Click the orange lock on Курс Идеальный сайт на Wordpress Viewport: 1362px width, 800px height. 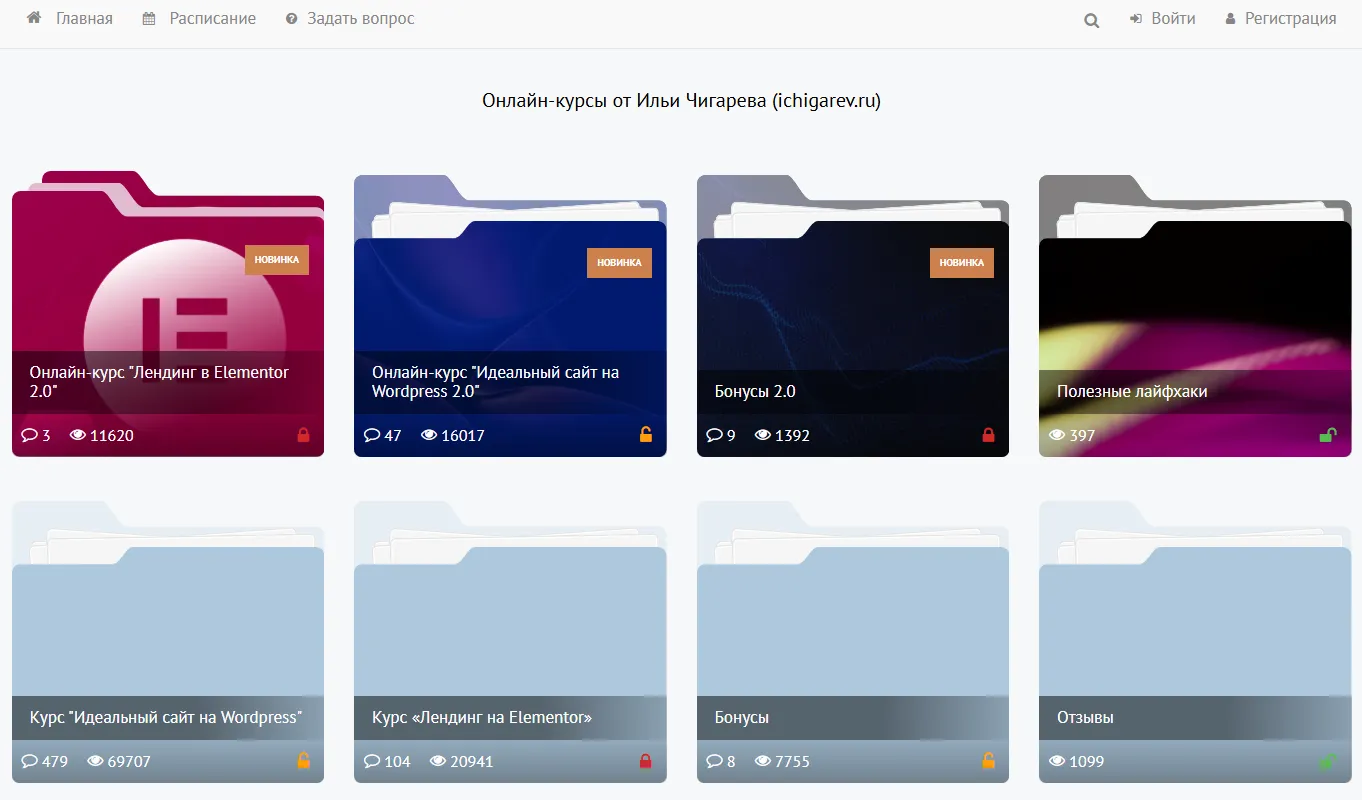point(304,761)
